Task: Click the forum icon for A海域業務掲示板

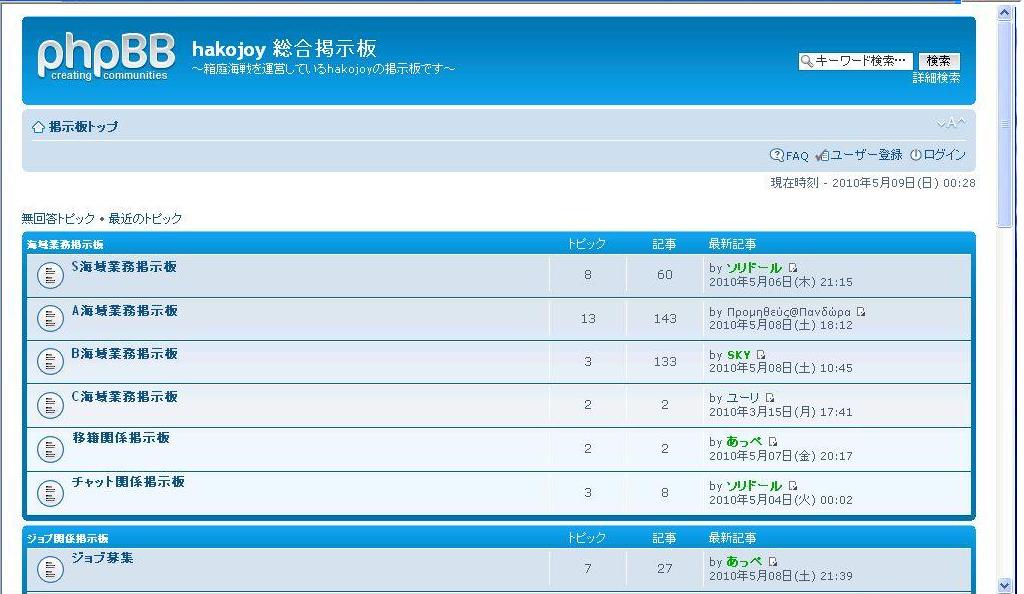Action: [x=50, y=319]
